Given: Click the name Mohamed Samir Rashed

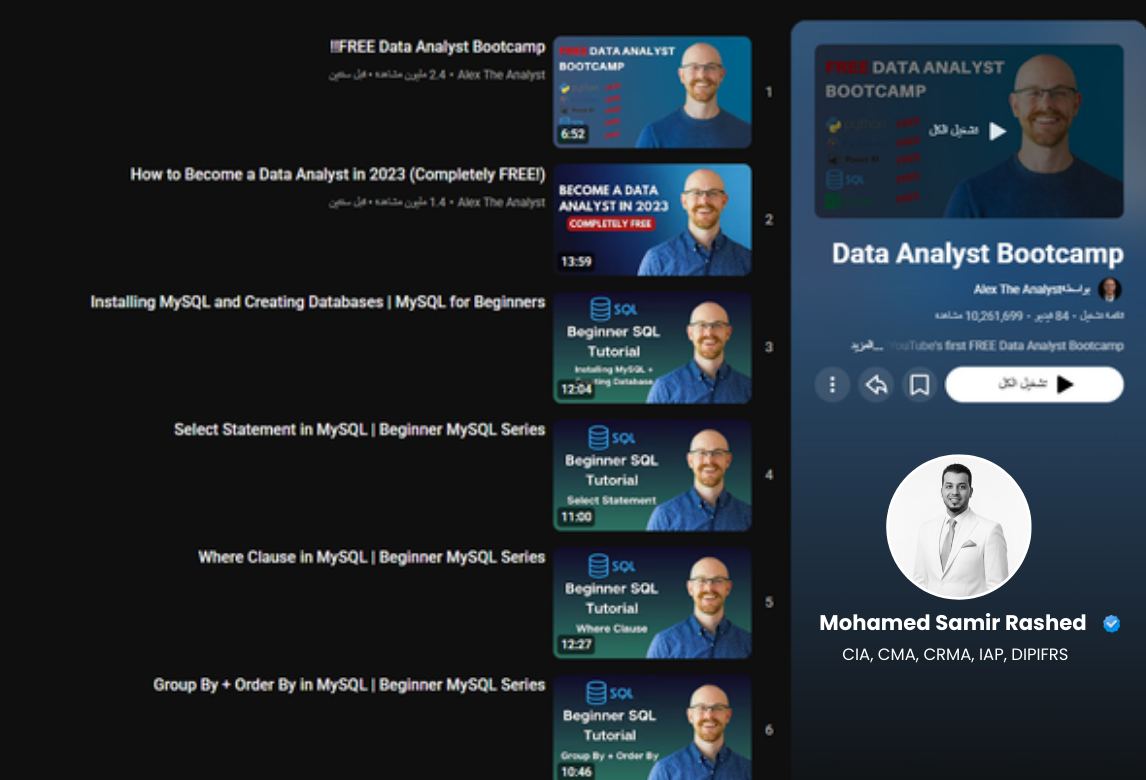Looking at the screenshot, I should pos(952,623).
